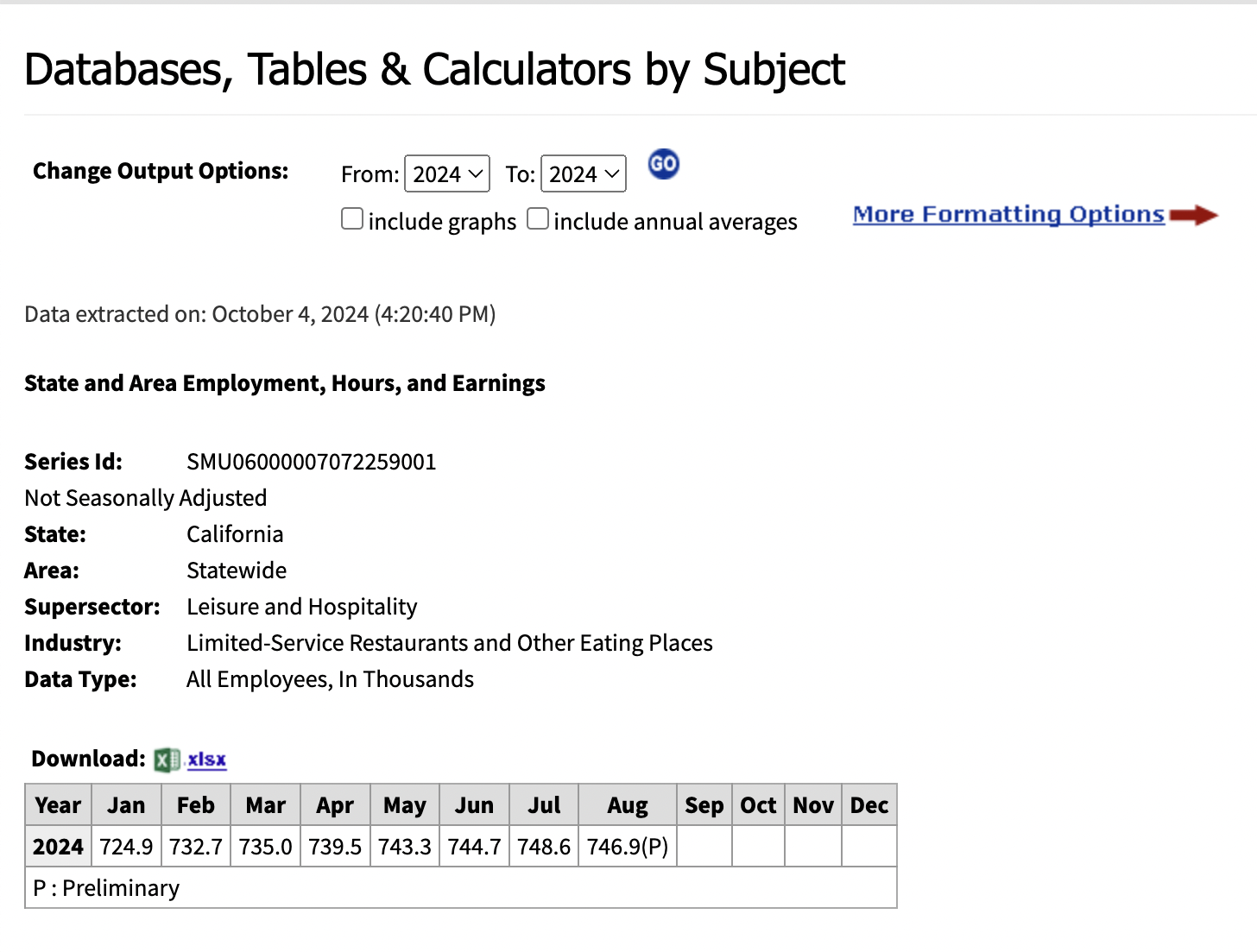Click the Data extracted on date line

260,314
